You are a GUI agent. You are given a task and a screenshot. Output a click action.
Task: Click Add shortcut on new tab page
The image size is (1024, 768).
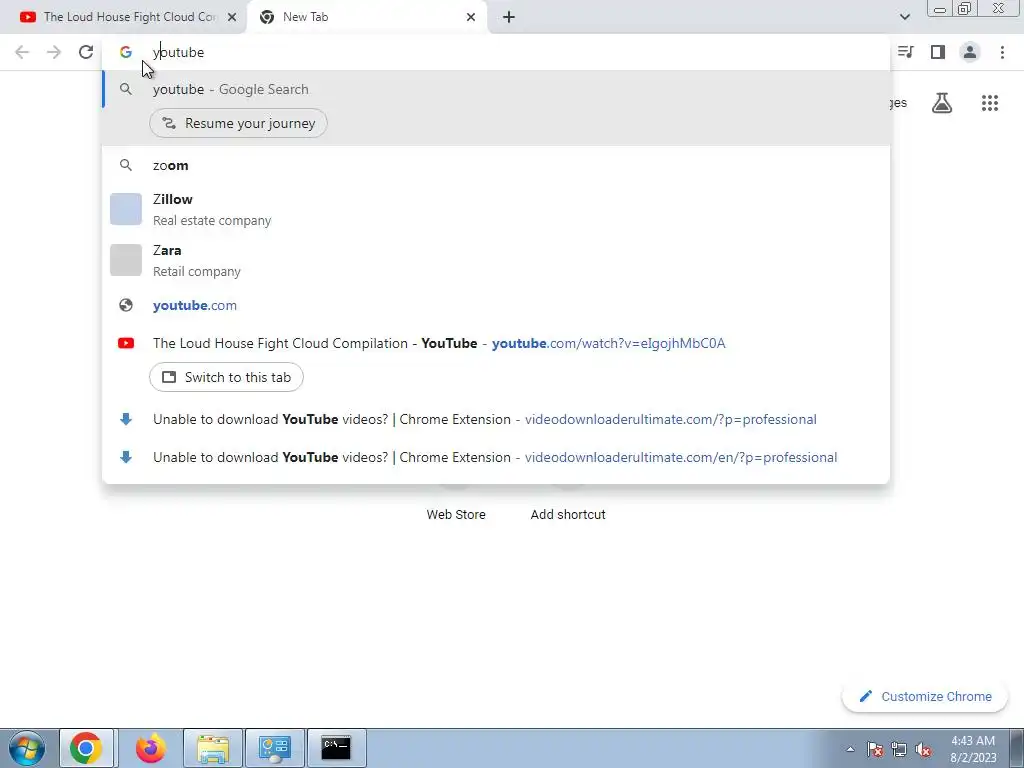[568, 515]
